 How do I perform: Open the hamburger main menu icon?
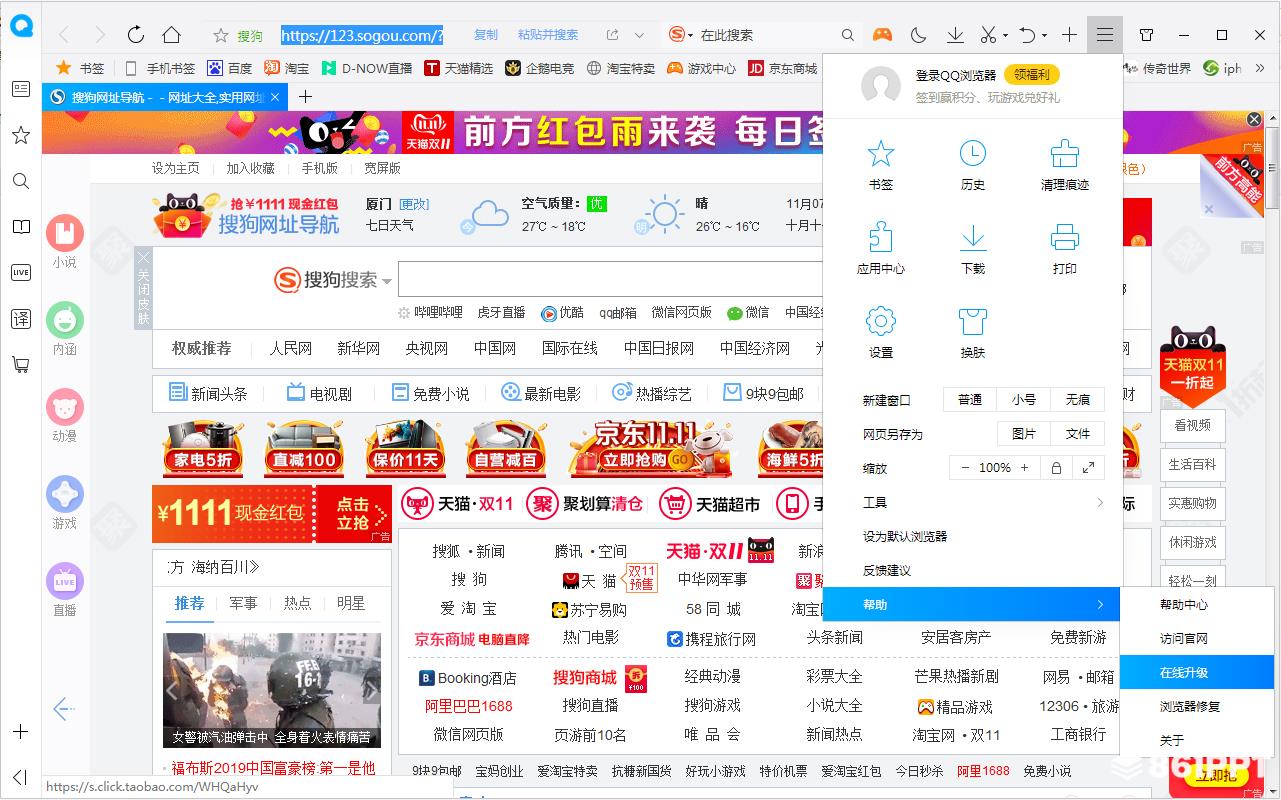click(x=1104, y=35)
